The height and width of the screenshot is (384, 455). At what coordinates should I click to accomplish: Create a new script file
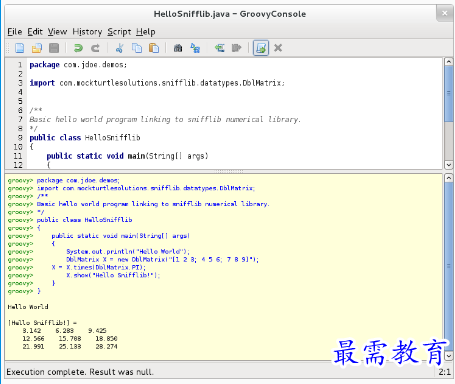20,48
